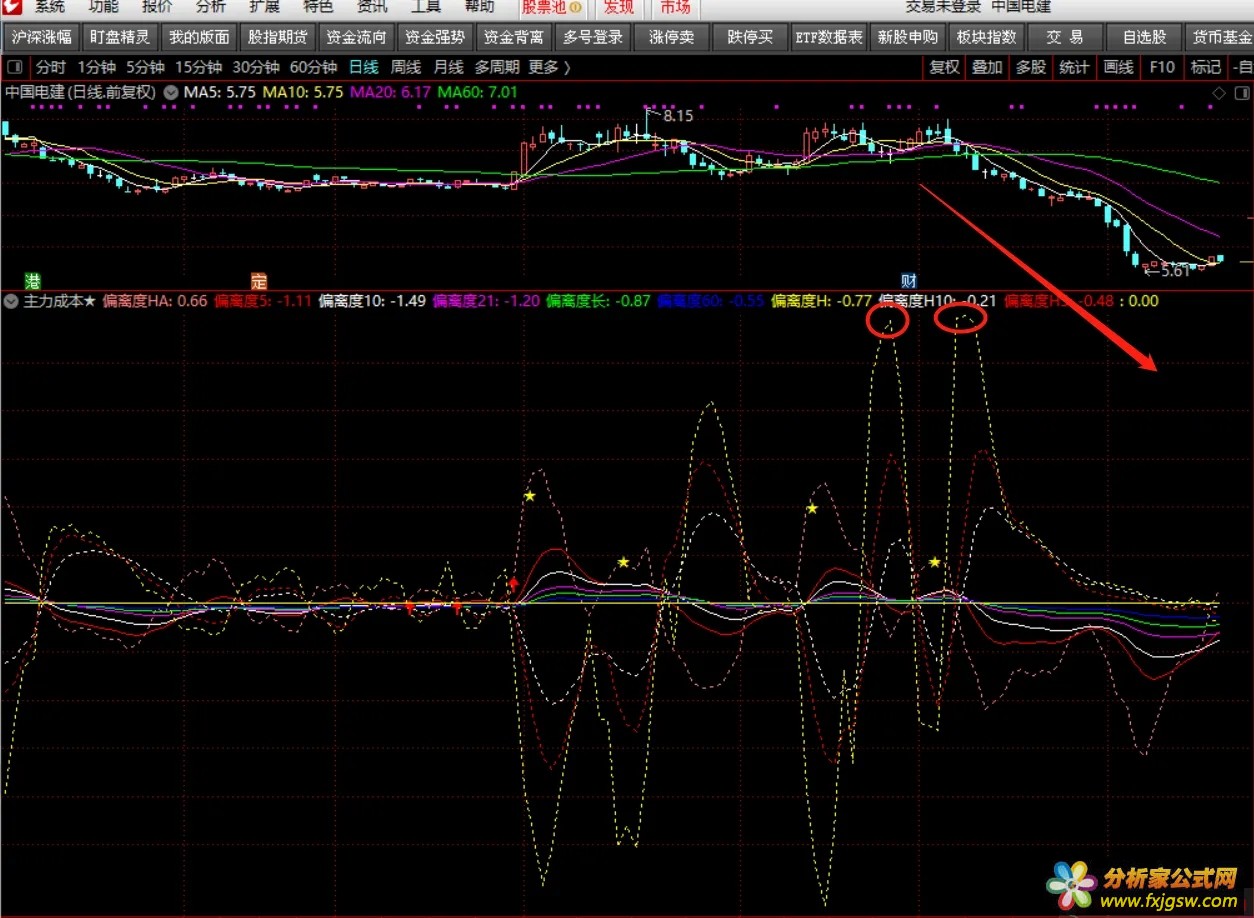Open the 资讯 menu

click(372, 6)
